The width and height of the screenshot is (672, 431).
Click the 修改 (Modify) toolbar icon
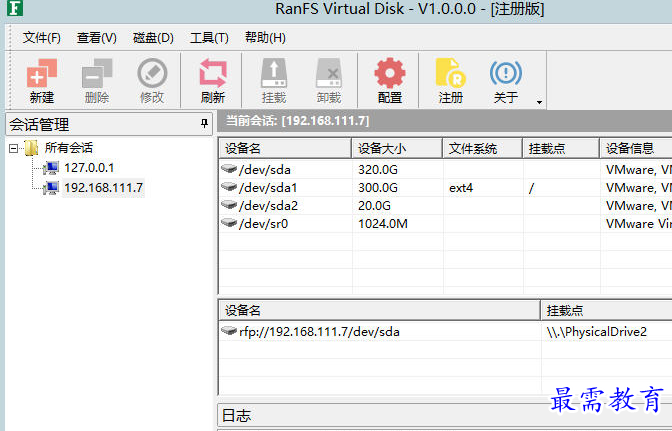152,81
